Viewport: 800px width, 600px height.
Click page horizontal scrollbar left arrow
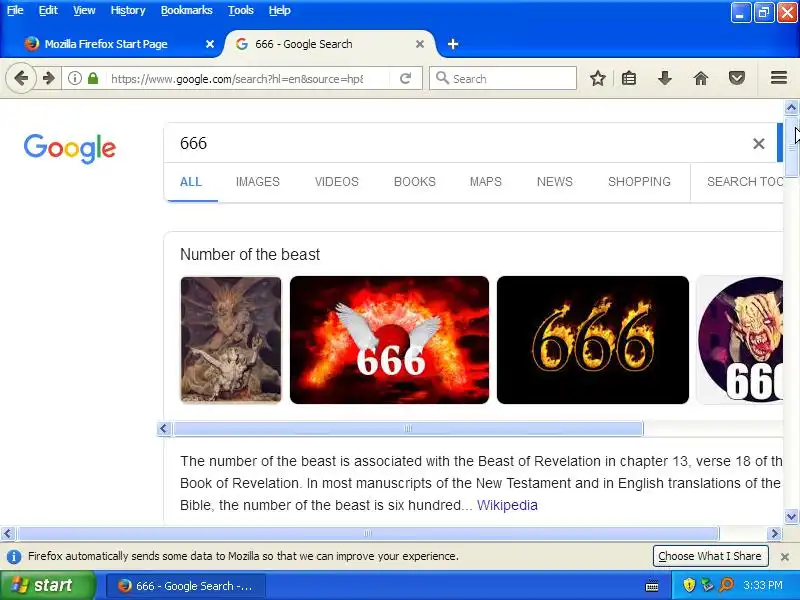click(x=7, y=534)
